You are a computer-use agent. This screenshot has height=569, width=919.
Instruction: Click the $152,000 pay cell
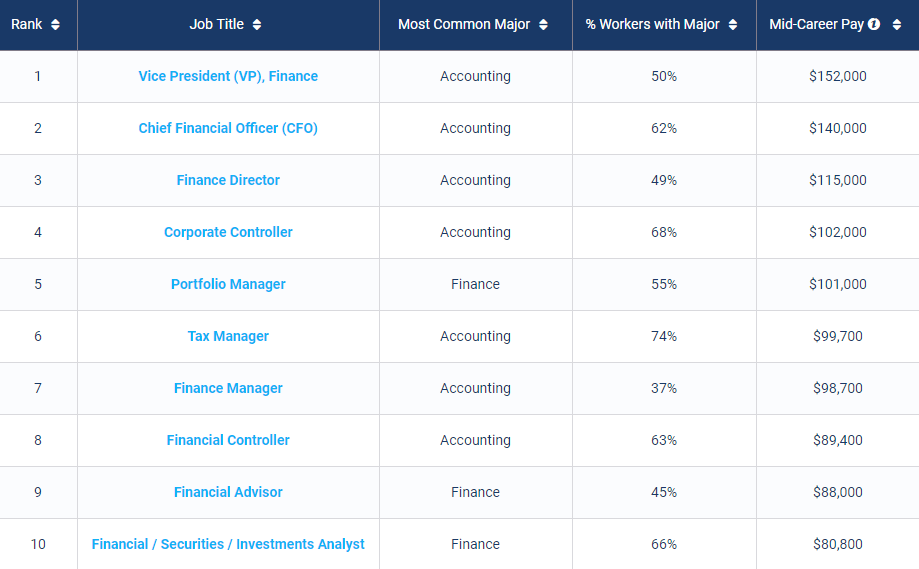tap(838, 76)
